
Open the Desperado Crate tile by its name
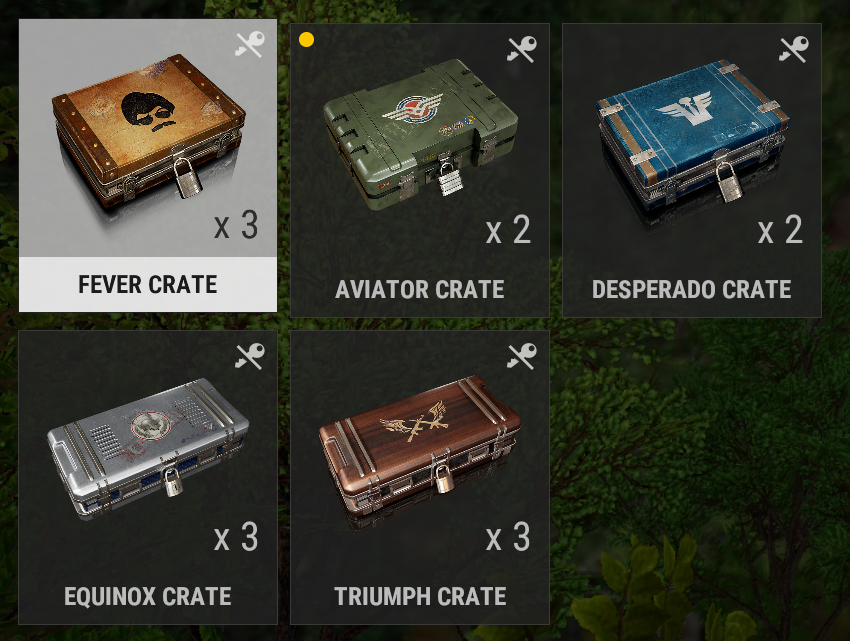pos(692,290)
